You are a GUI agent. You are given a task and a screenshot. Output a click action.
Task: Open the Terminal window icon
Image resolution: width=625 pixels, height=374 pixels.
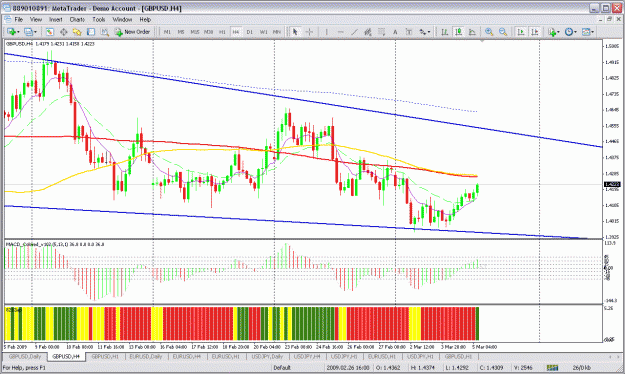point(91,32)
